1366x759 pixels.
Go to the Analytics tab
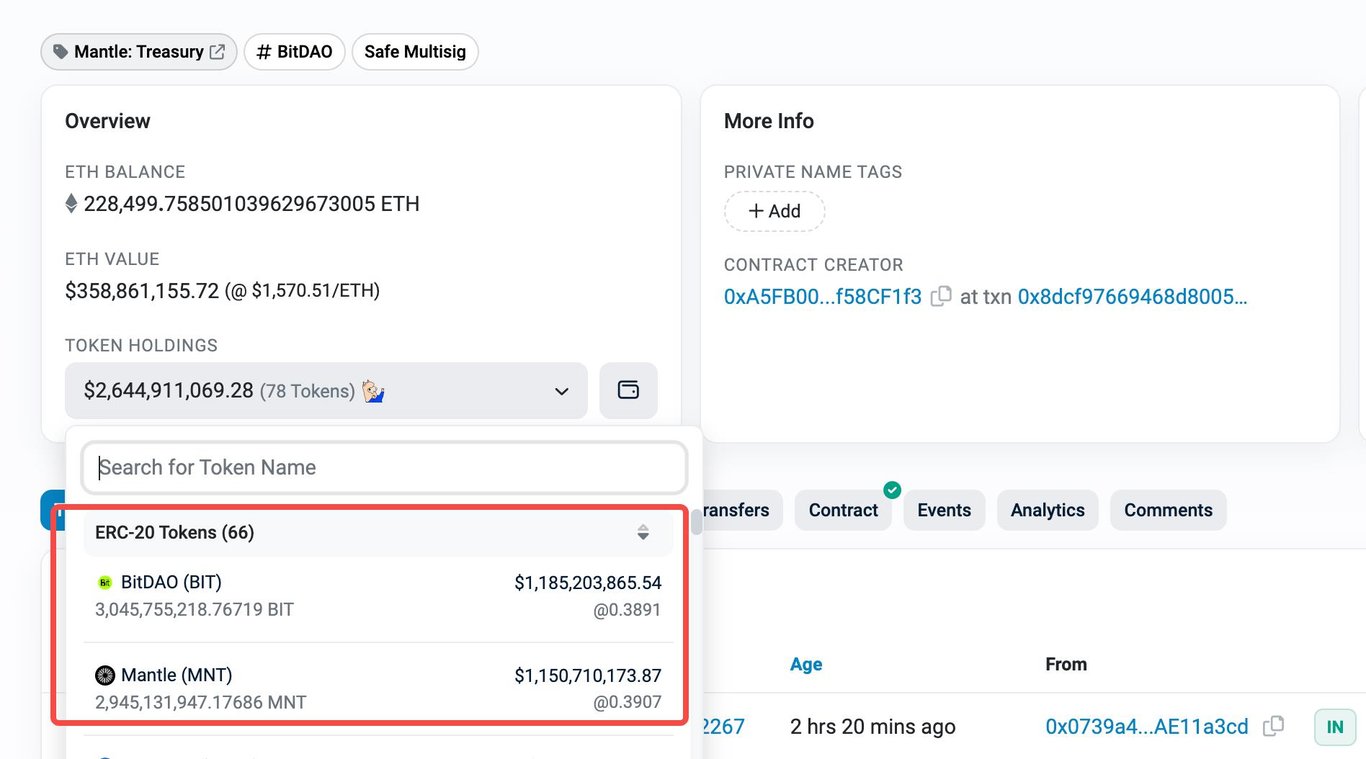coord(1047,510)
